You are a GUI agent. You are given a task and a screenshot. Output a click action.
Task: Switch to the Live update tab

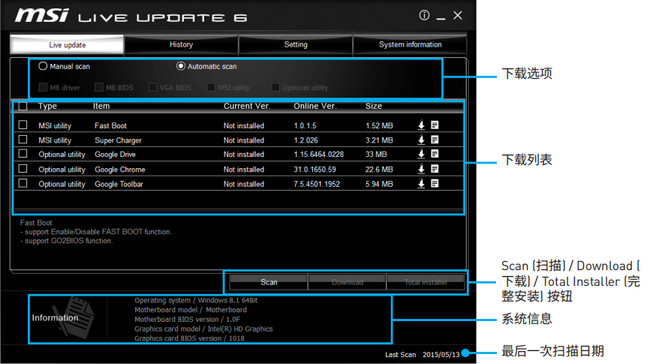point(67,45)
